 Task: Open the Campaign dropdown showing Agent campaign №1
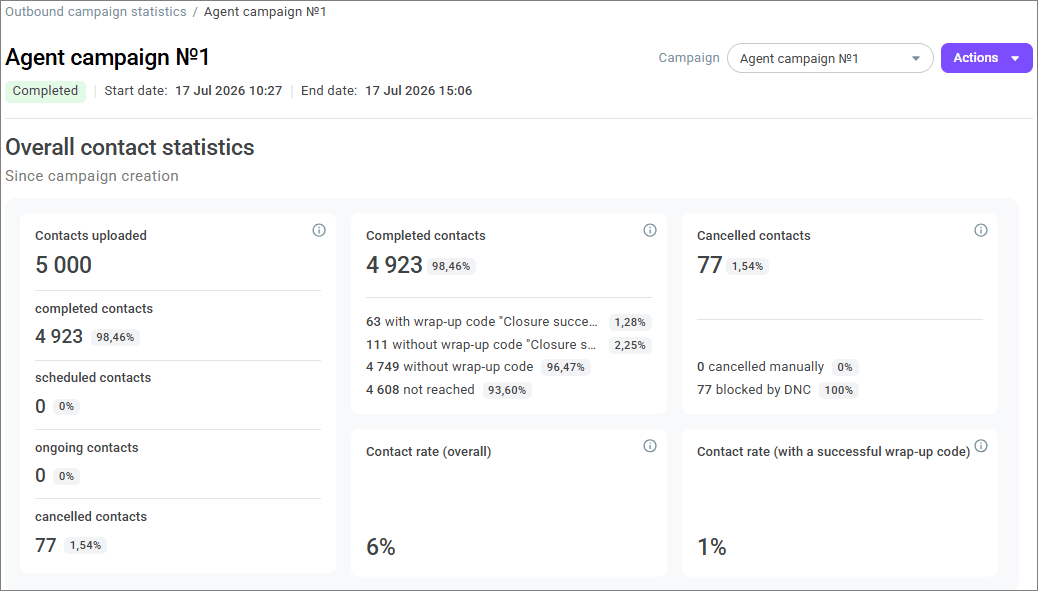(x=830, y=58)
